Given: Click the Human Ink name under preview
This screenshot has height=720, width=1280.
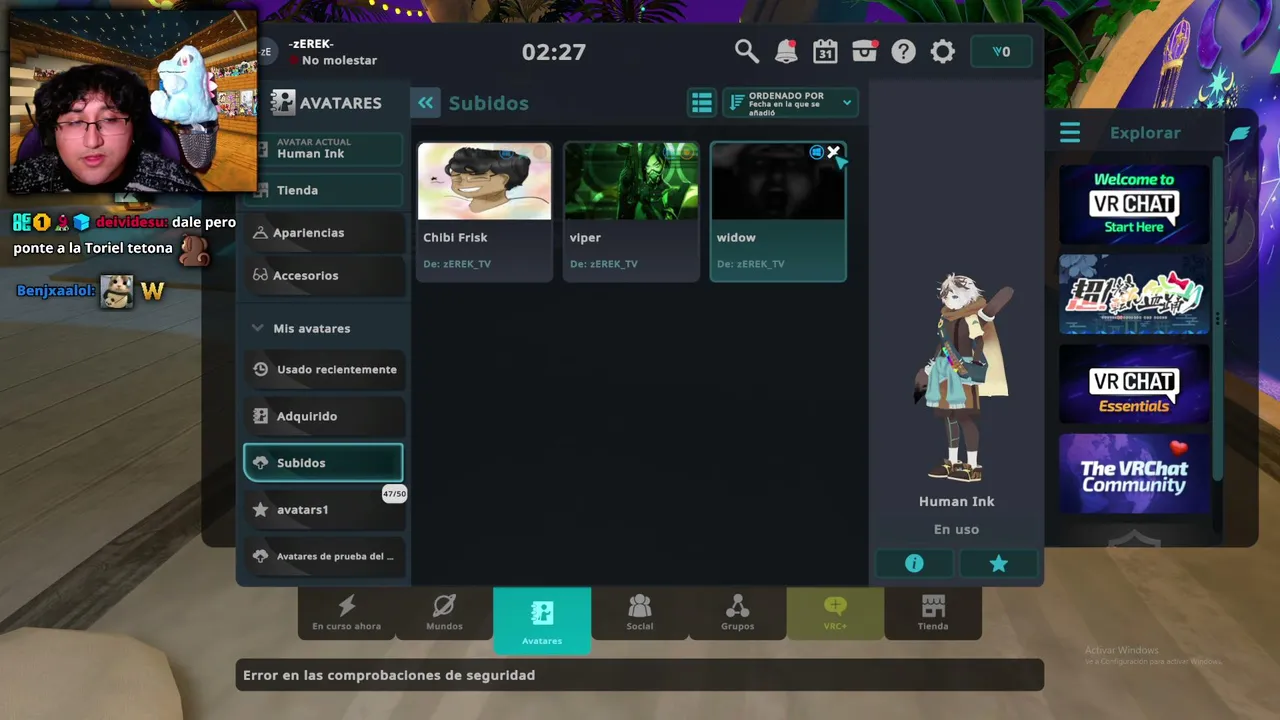Looking at the screenshot, I should [957, 502].
